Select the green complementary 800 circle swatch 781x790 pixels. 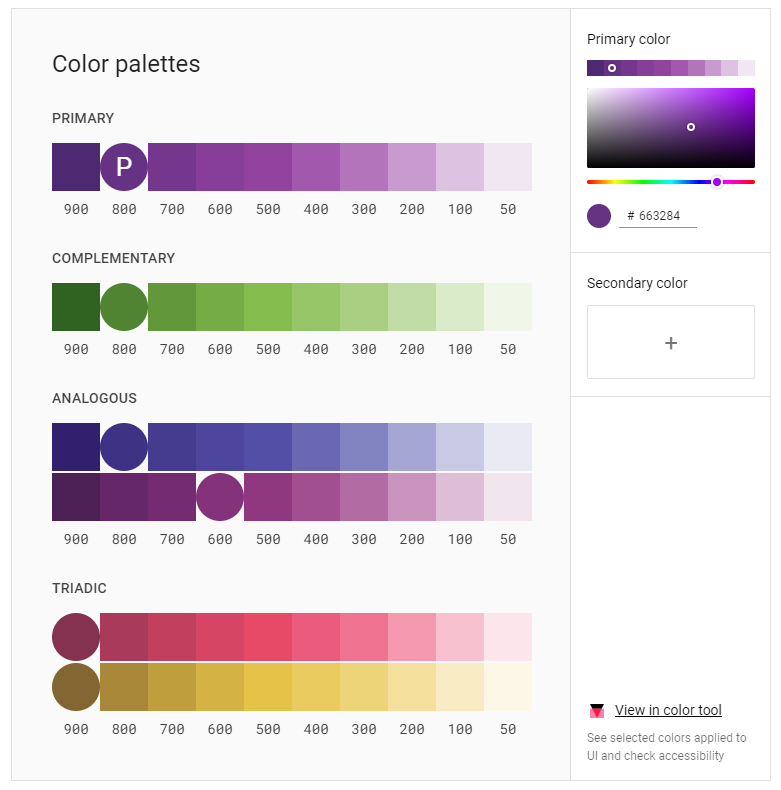point(124,307)
